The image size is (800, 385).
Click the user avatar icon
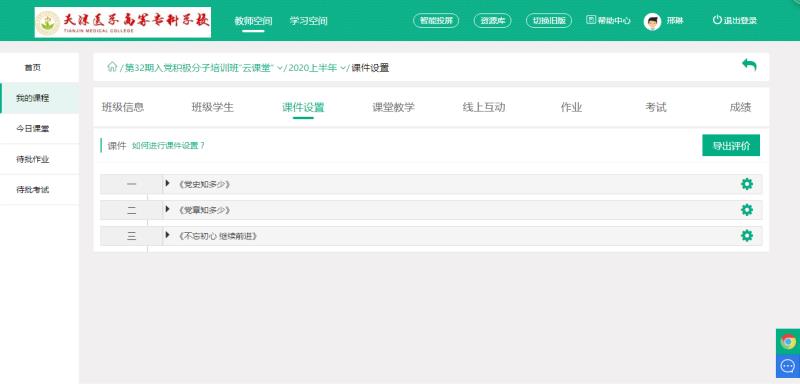pyautogui.click(x=652, y=21)
